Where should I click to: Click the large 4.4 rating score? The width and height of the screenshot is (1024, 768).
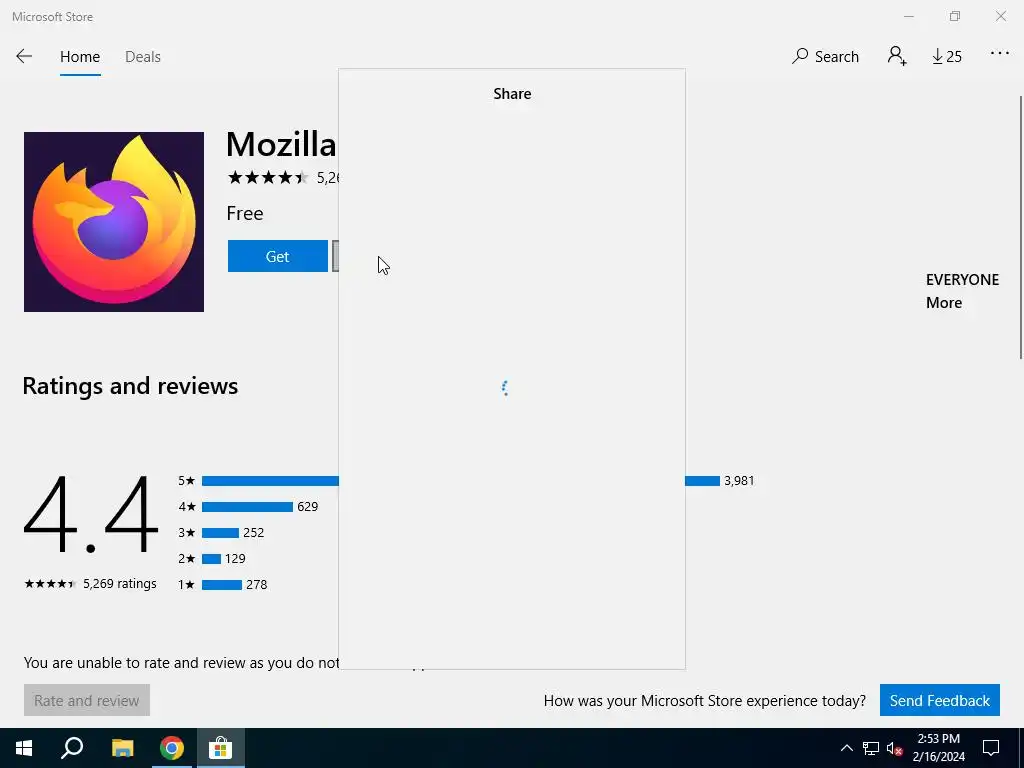[x=91, y=515]
